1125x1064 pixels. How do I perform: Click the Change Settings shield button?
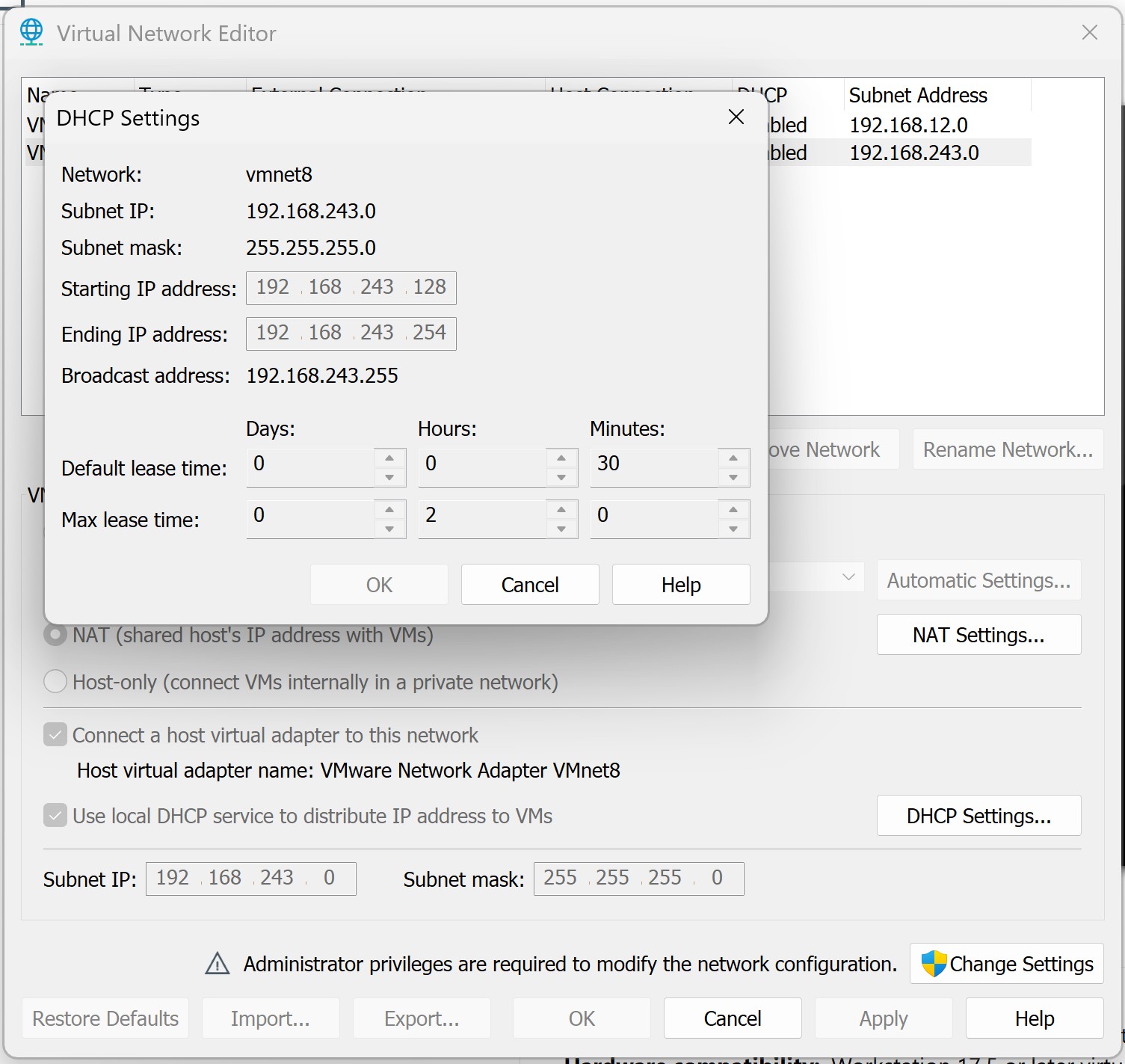[x=1006, y=964]
